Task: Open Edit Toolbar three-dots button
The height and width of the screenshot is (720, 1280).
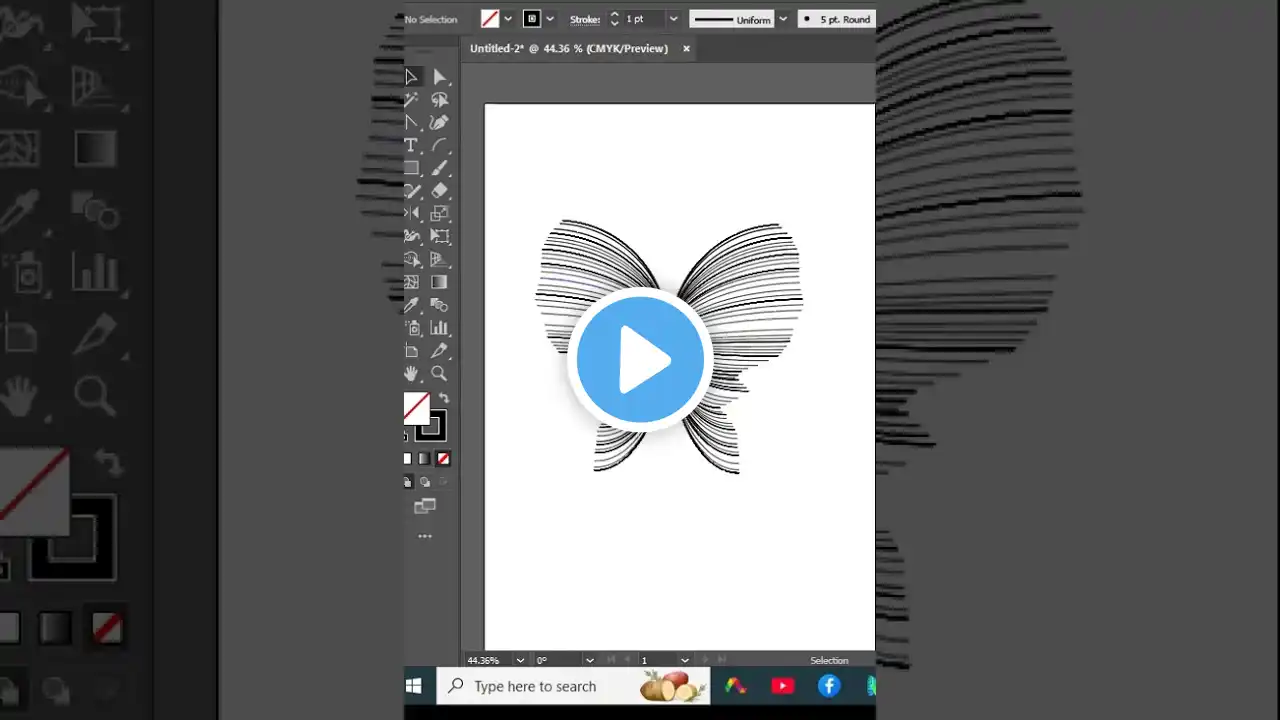Action: pos(425,536)
